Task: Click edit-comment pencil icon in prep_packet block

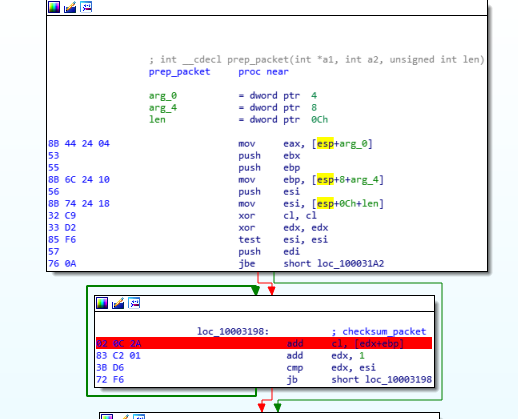Action: click(70, 7)
